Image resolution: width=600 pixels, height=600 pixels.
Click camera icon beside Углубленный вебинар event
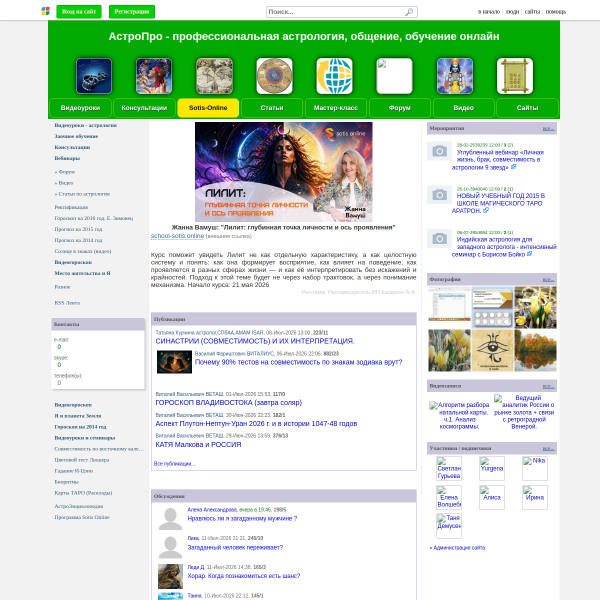tap(439, 151)
